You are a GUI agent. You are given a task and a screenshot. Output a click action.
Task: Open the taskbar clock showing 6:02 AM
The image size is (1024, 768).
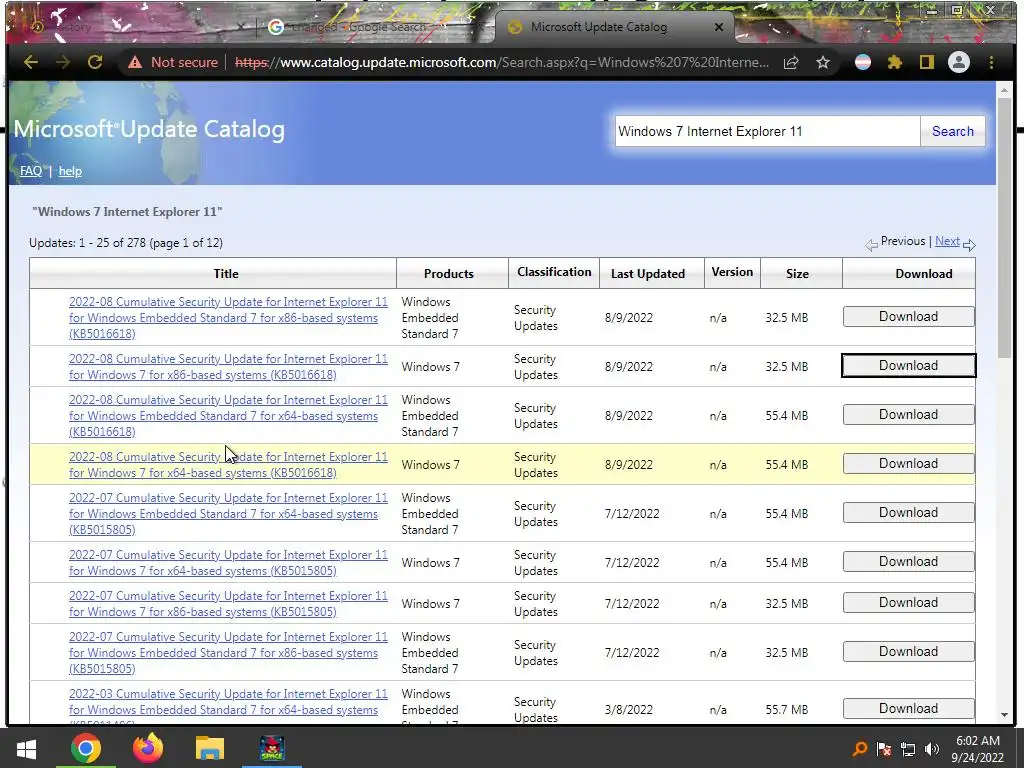coord(978,749)
